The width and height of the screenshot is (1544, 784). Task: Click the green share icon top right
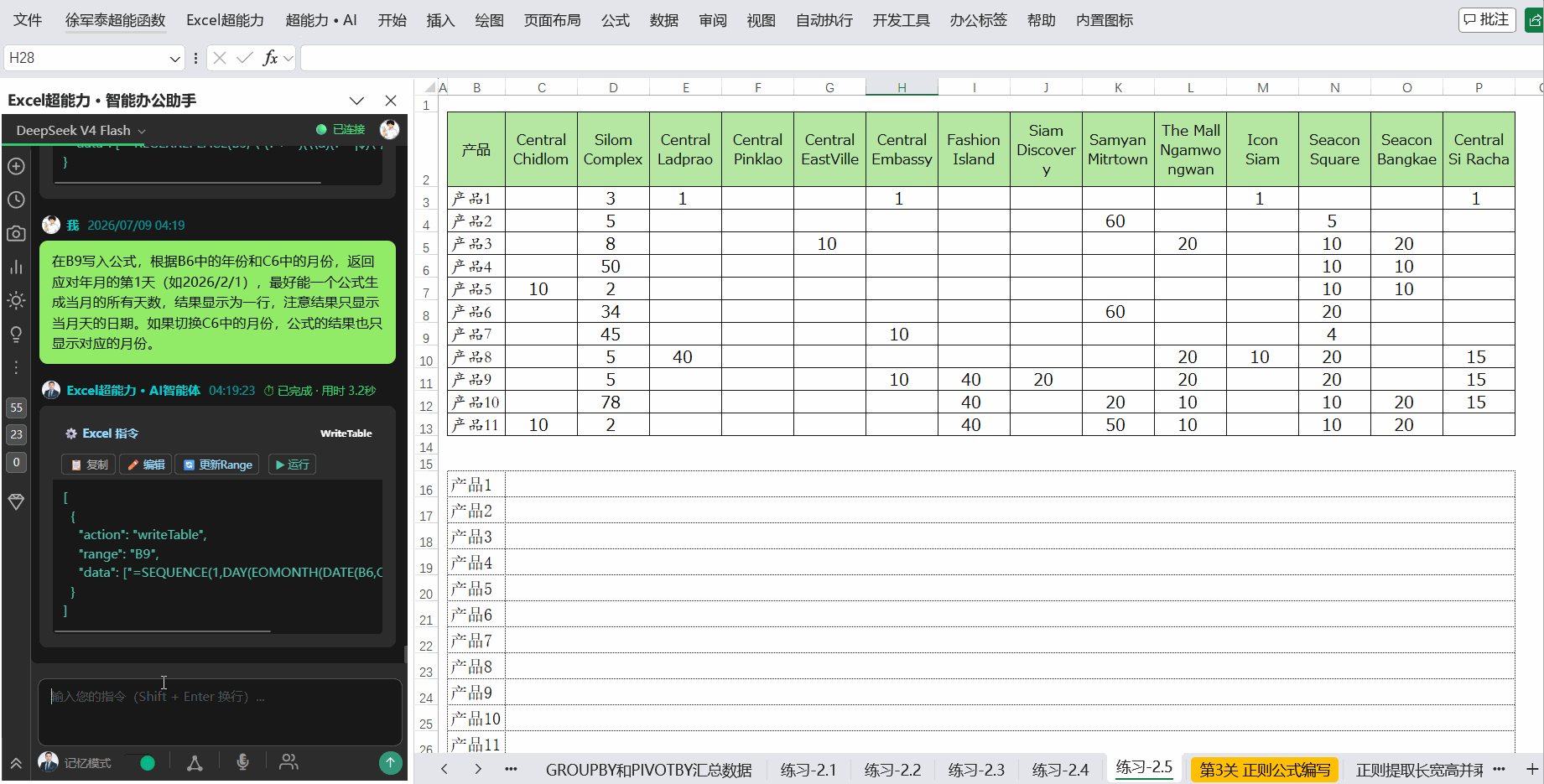point(1534,19)
